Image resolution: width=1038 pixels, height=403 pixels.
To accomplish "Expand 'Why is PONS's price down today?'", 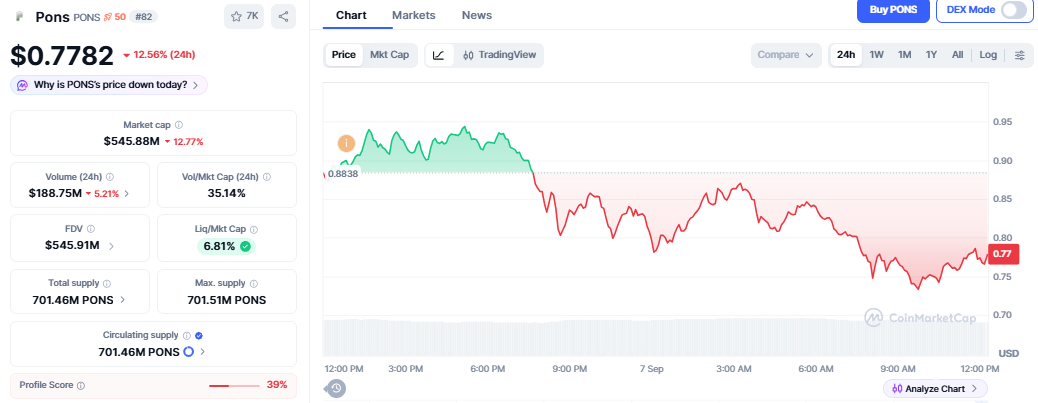I will tap(109, 85).
